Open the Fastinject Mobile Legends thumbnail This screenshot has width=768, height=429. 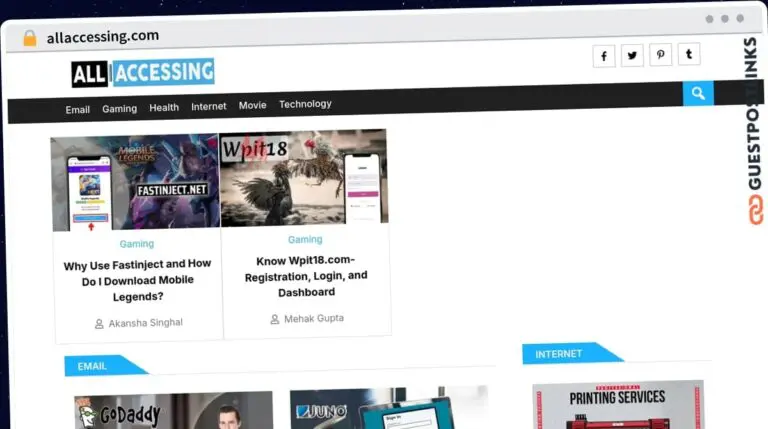135,183
